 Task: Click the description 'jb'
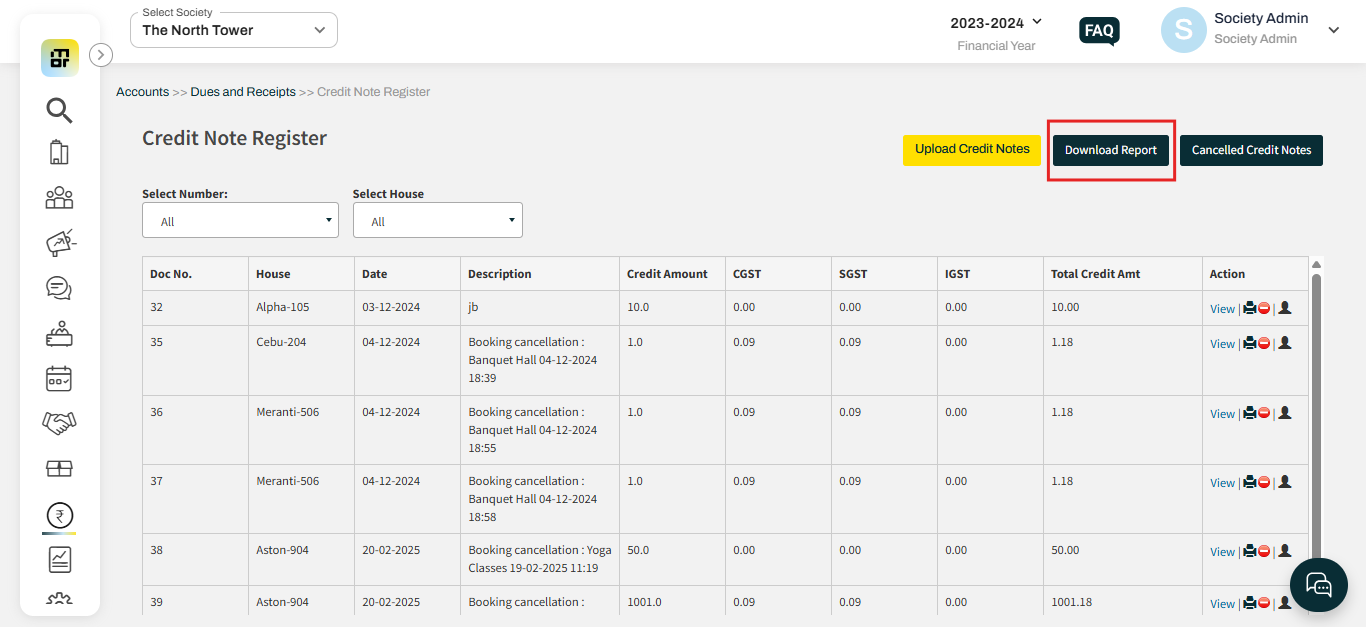tap(473, 307)
